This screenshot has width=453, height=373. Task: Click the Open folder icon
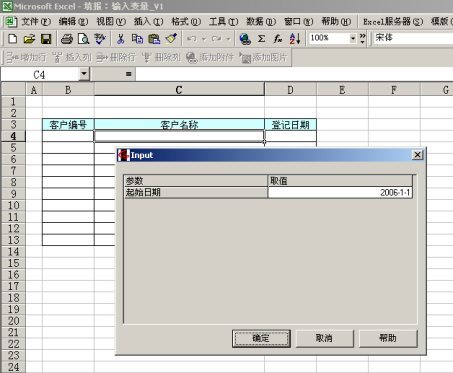[29, 39]
